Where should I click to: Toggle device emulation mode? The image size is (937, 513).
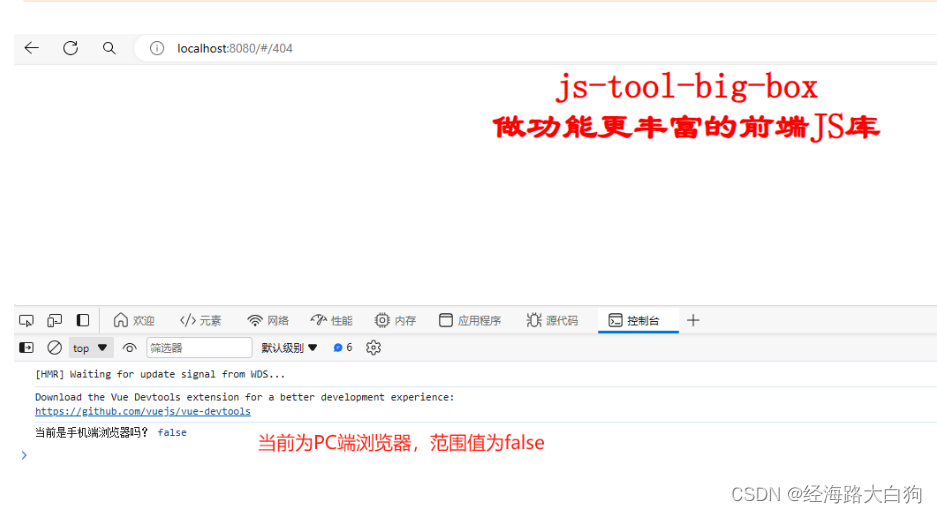click(55, 321)
